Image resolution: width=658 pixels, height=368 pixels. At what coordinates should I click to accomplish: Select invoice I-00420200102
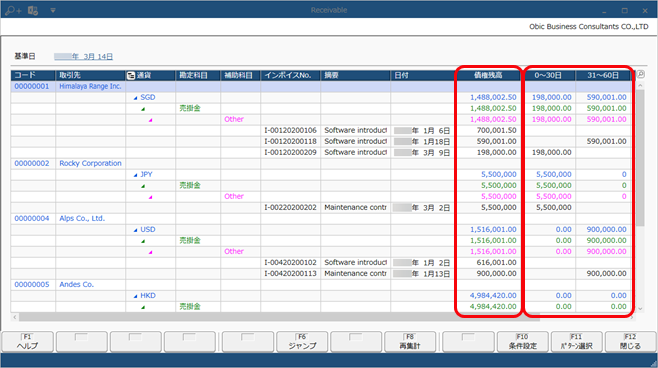click(x=290, y=263)
